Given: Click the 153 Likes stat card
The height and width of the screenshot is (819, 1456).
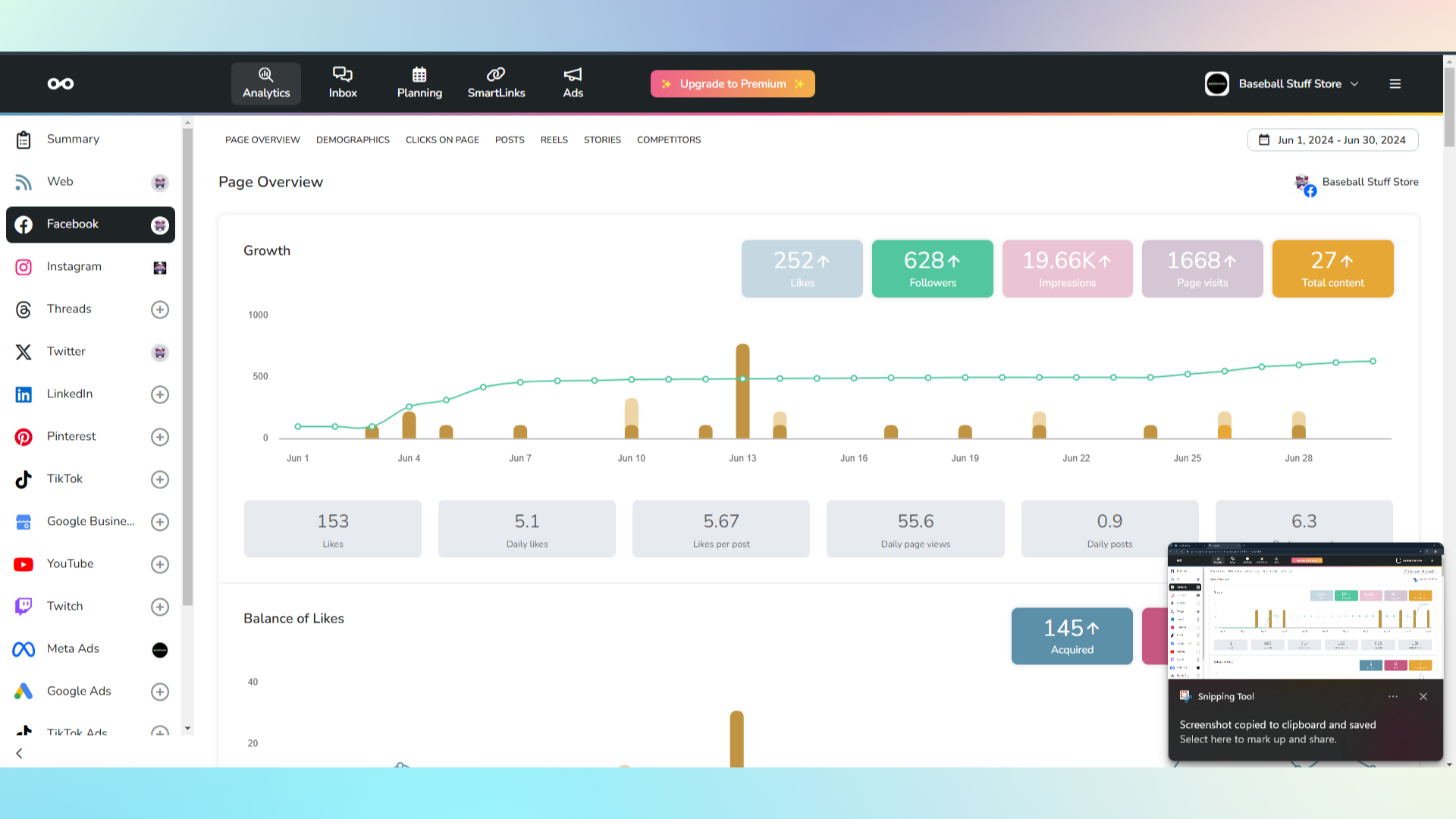Looking at the screenshot, I should [333, 529].
